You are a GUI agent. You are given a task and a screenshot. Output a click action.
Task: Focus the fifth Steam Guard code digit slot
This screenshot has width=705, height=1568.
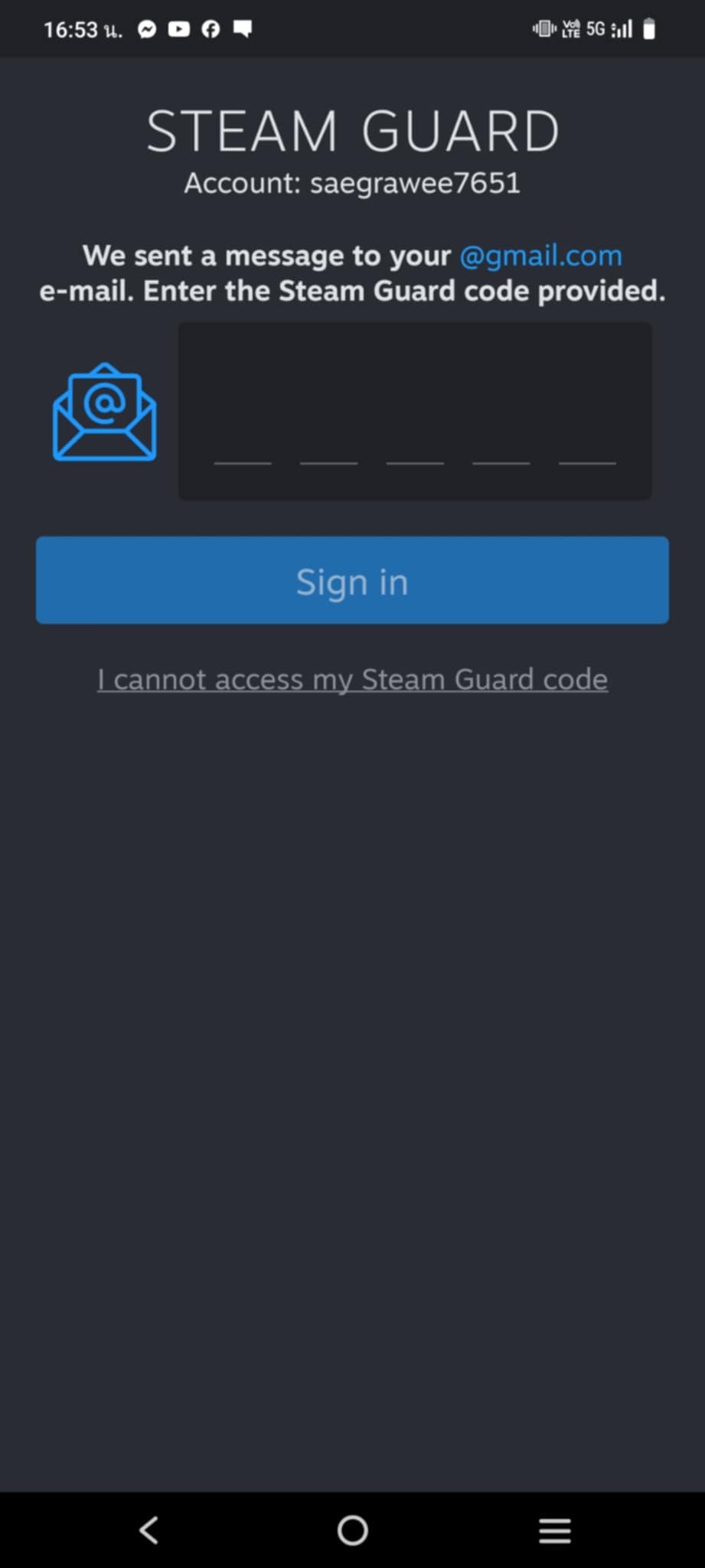coord(587,436)
